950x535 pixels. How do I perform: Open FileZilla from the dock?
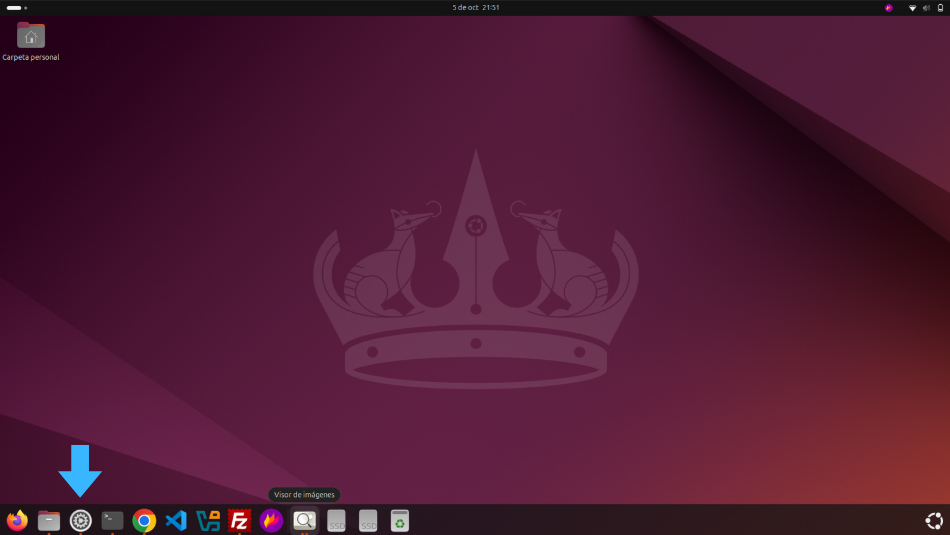point(240,520)
